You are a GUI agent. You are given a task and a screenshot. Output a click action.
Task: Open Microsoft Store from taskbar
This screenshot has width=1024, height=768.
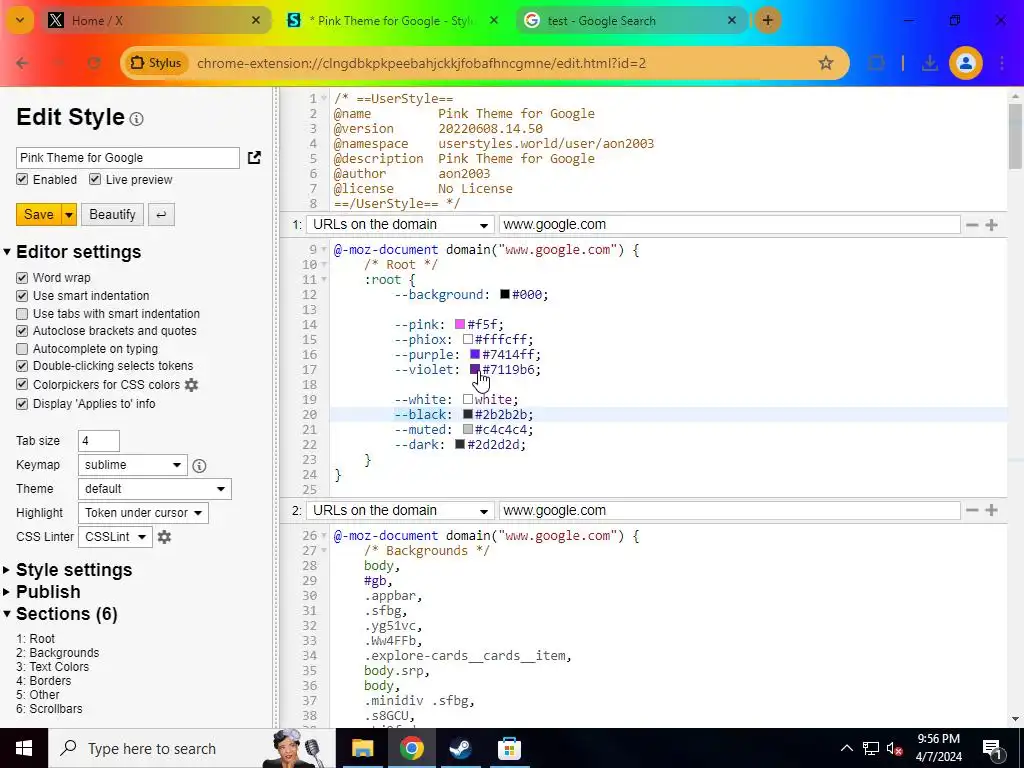click(x=509, y=748)
